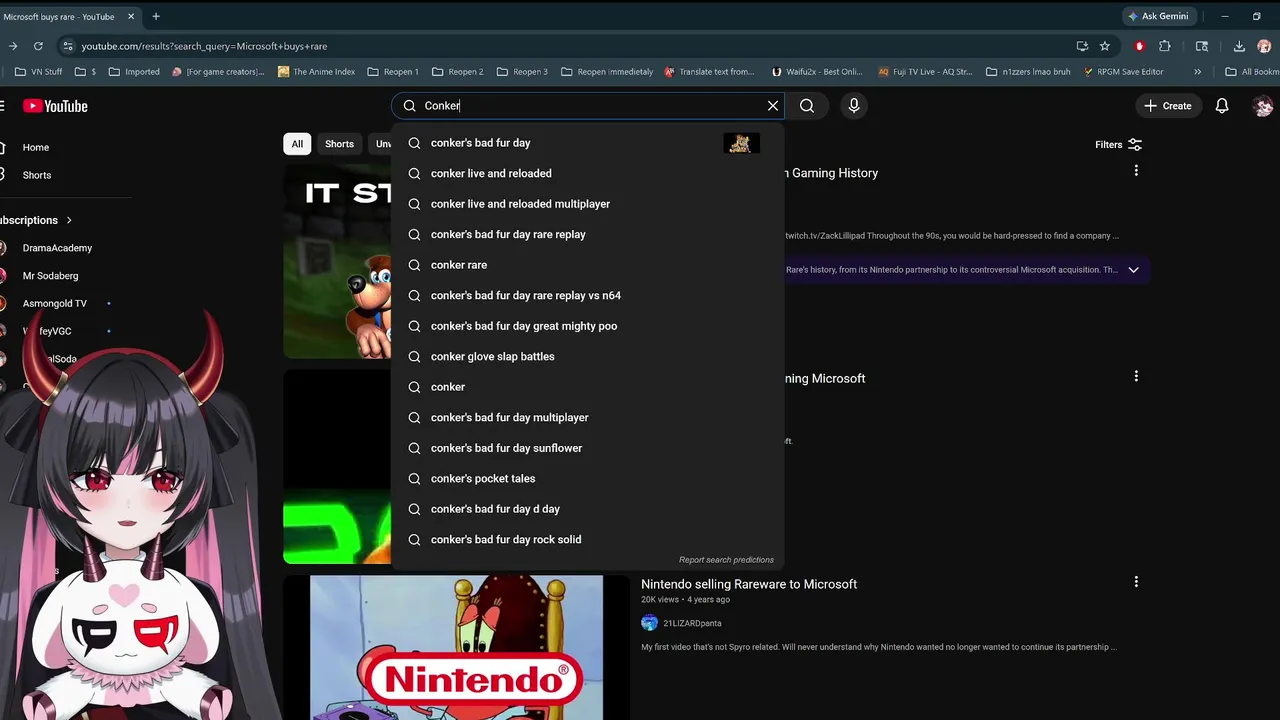Open RPGM Save Editor bookmark
This screenshot has height=720, width=1280.
pyautogui.click(x=1124, y=72)
